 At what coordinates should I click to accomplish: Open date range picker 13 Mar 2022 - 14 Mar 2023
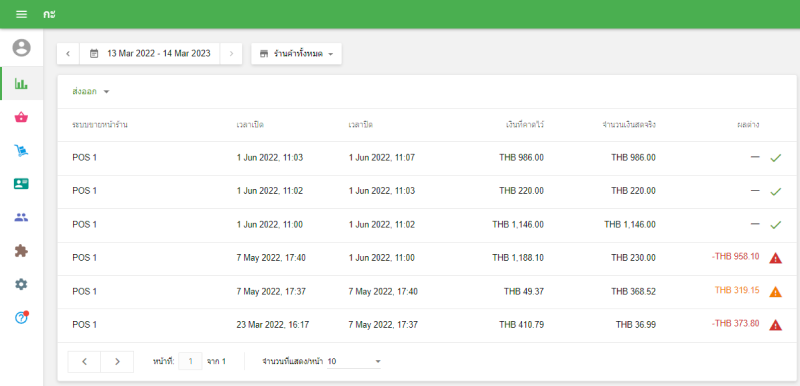pyautogui.click(x=150, y=54)
